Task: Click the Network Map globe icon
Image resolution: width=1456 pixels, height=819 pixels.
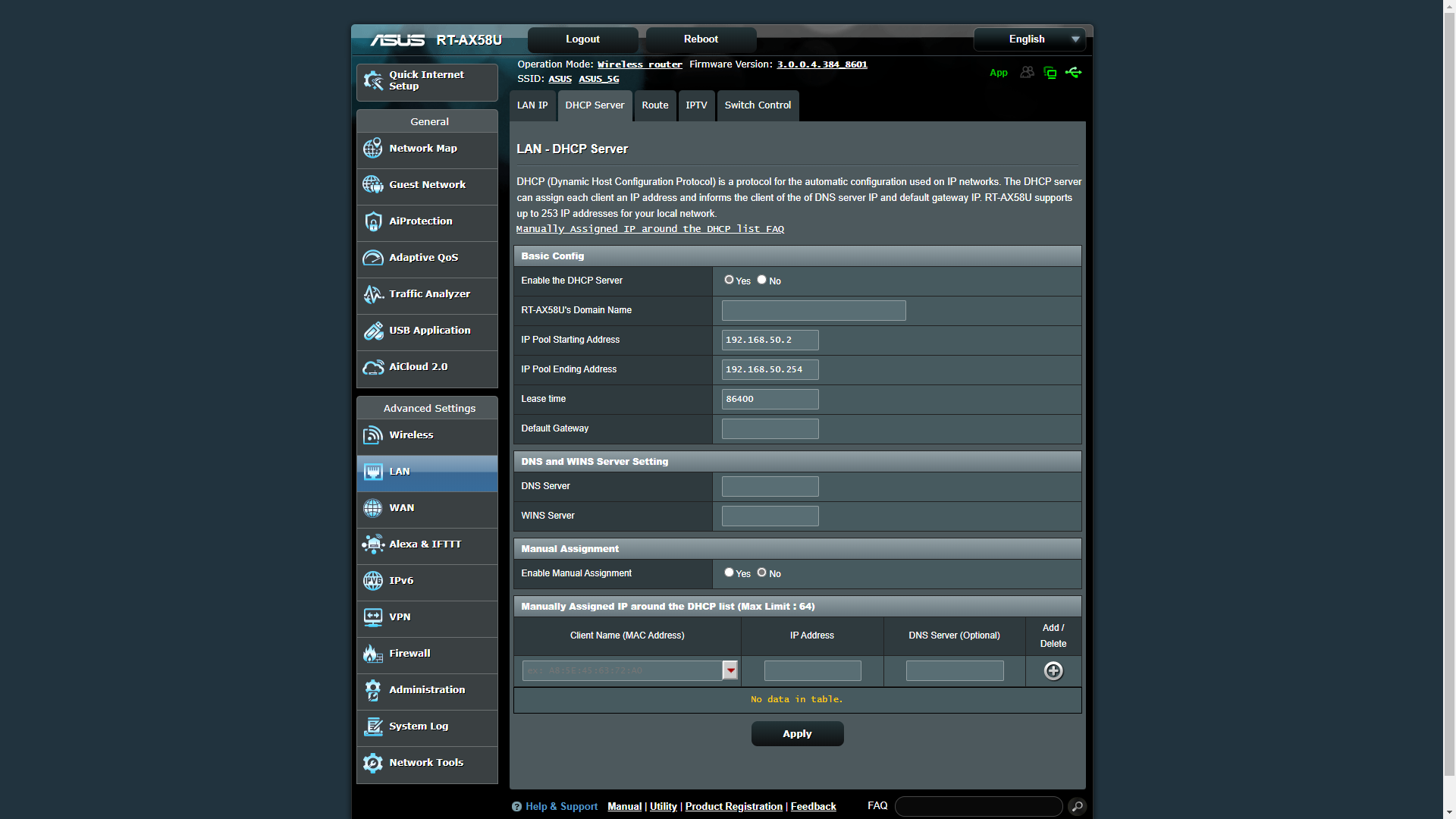Action: click(372, 149)
